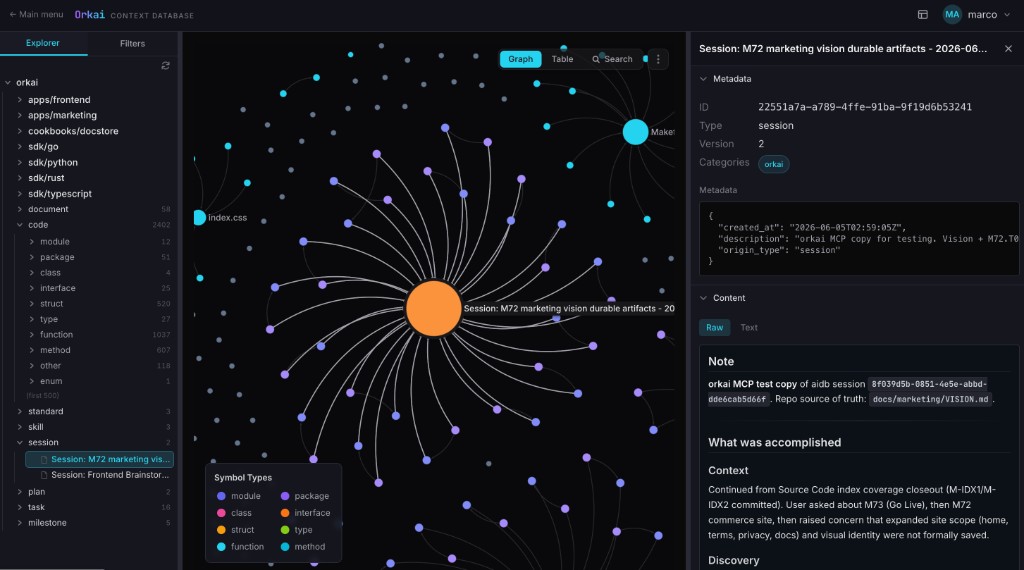Screen dimensions: 1024x570
Task: Click the refresh icon in Explorer panel
Action: 165,65
